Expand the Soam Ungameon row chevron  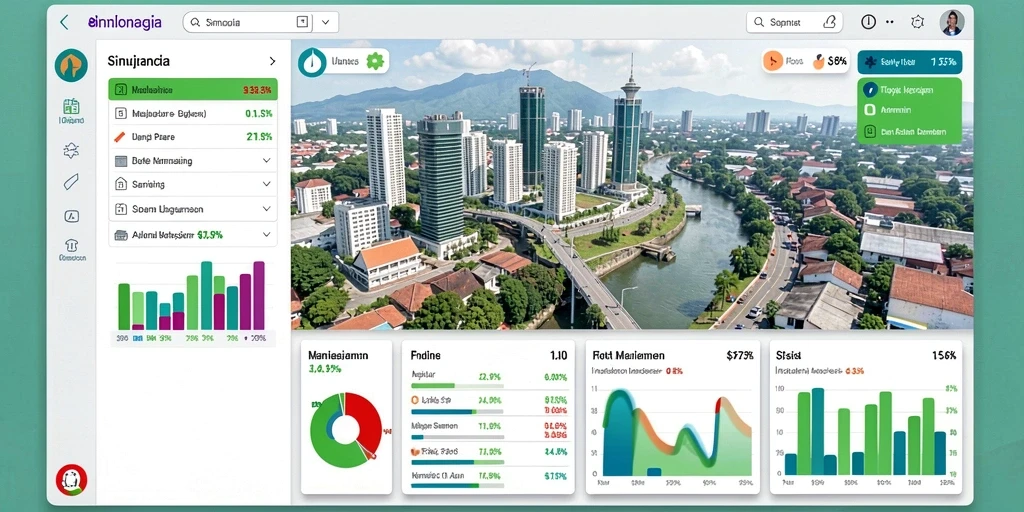pos(266,209)
